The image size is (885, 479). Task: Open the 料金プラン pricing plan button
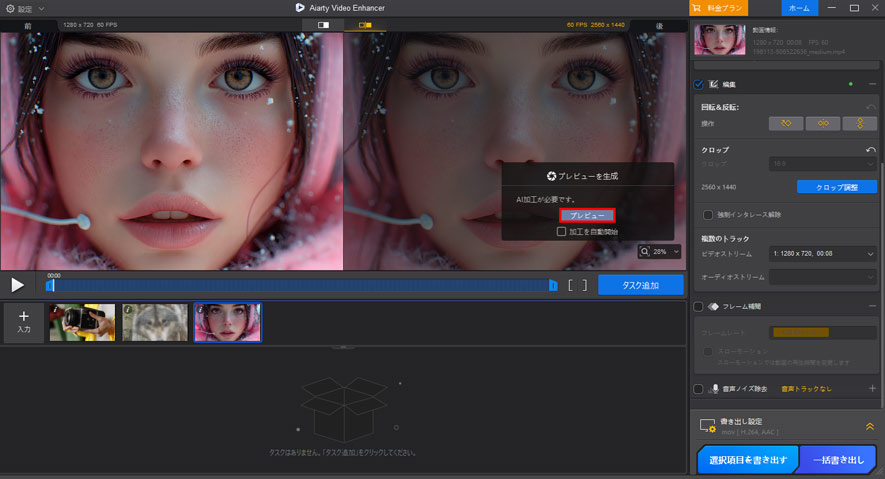tap(718, 8)
